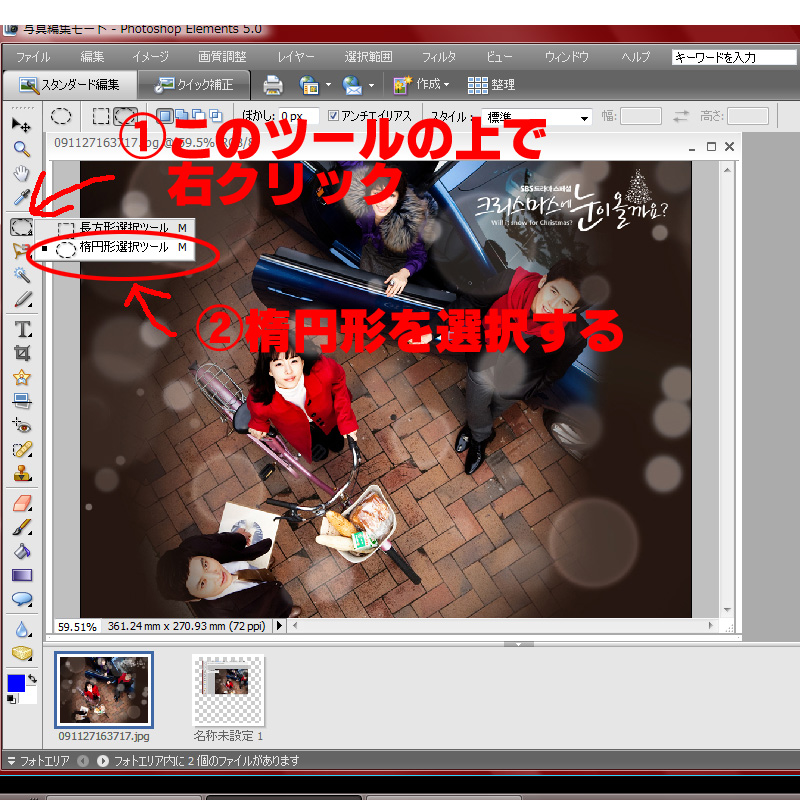Open the status bar info popup arrow
Screen dimensions: 800x800
coord(279,626)
